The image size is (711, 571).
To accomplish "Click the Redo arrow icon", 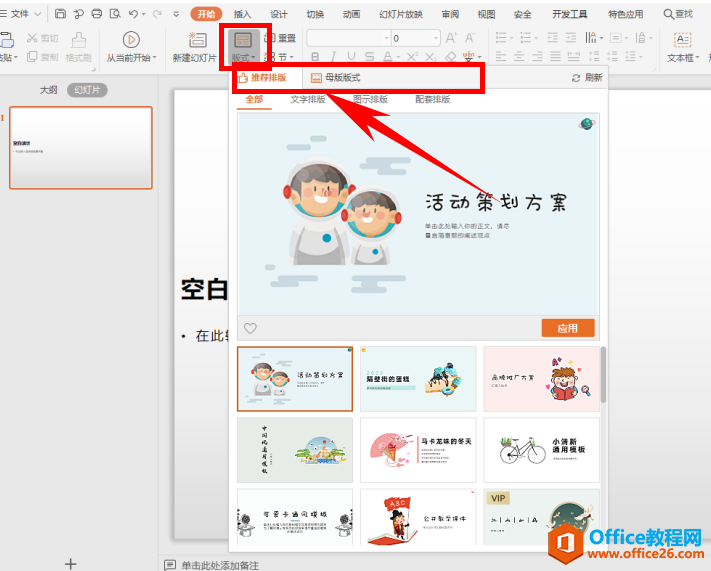I will 157,14.
